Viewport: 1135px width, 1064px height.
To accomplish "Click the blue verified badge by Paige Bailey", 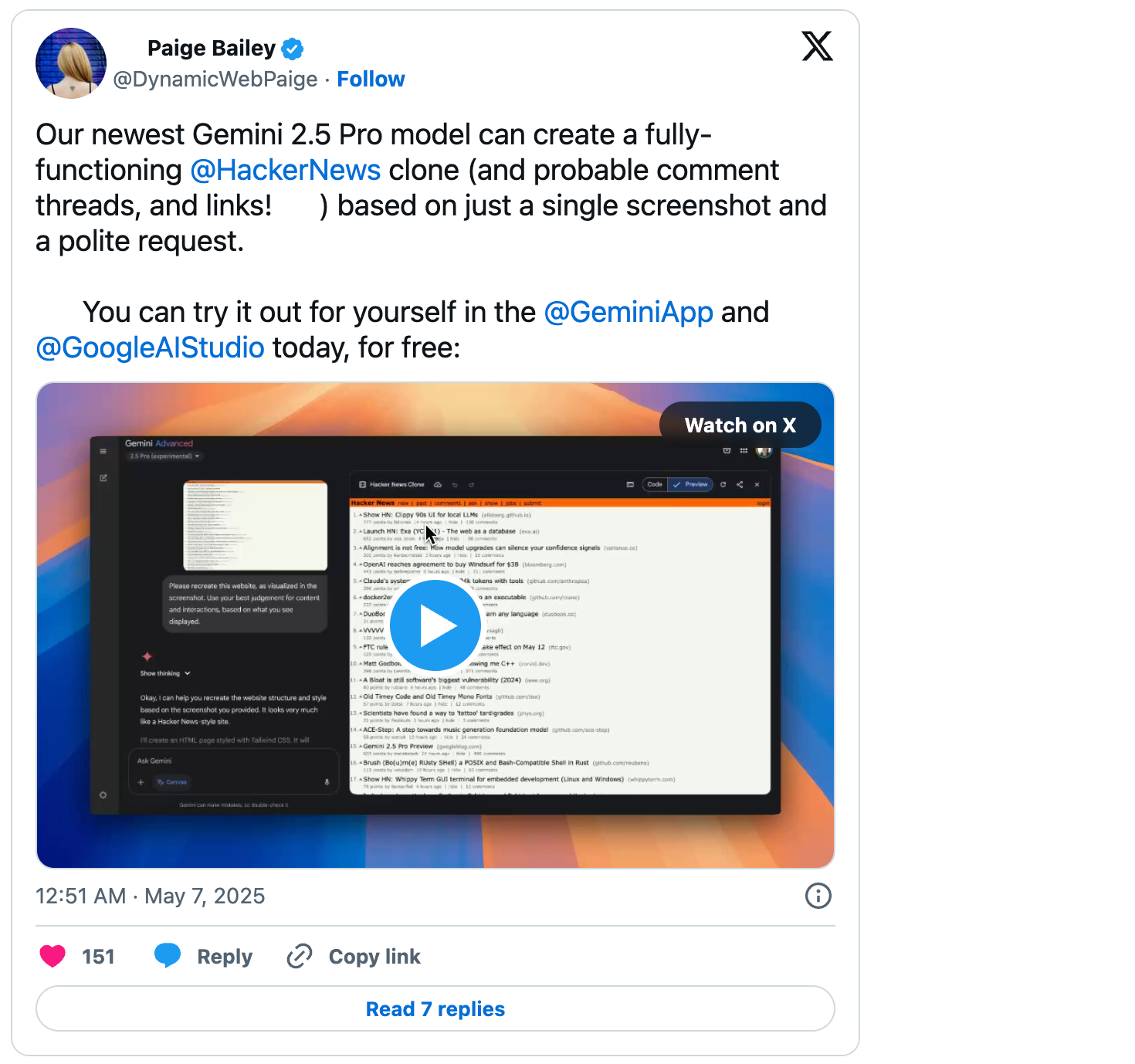I will point(292,49).
